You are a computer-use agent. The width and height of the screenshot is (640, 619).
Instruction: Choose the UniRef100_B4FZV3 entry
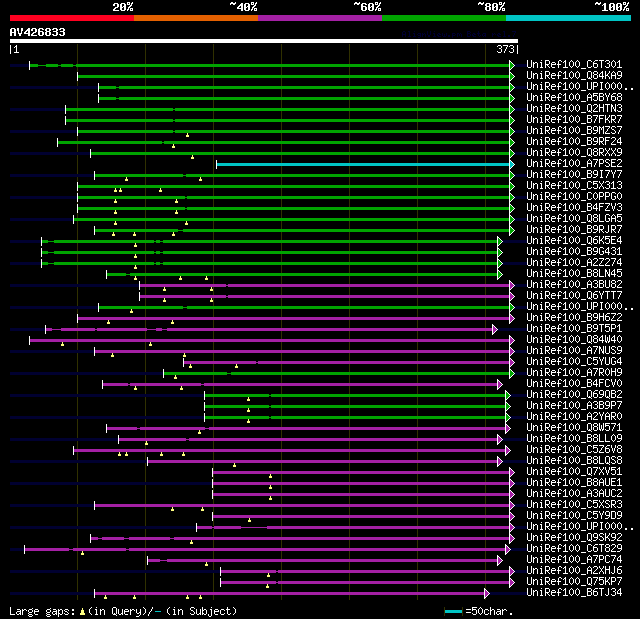pos(574,208)
